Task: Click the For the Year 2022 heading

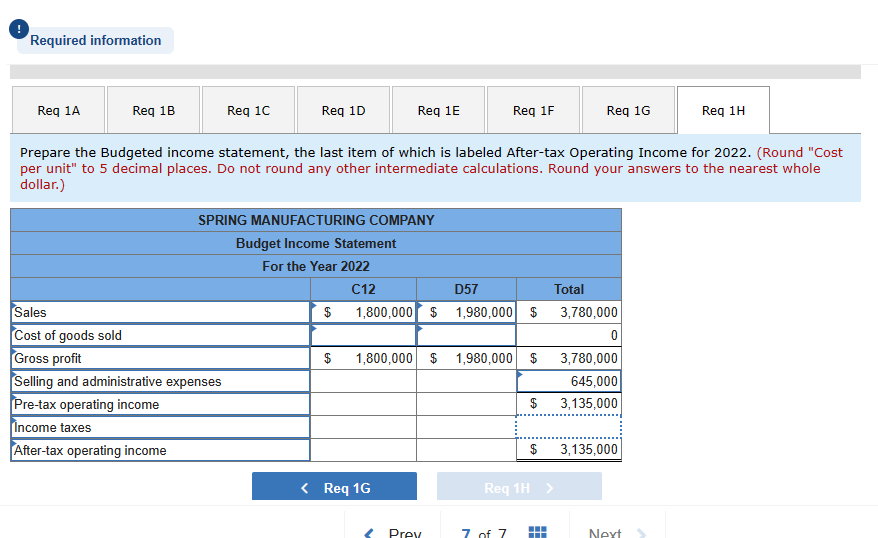Action: [x=316, y=266]
